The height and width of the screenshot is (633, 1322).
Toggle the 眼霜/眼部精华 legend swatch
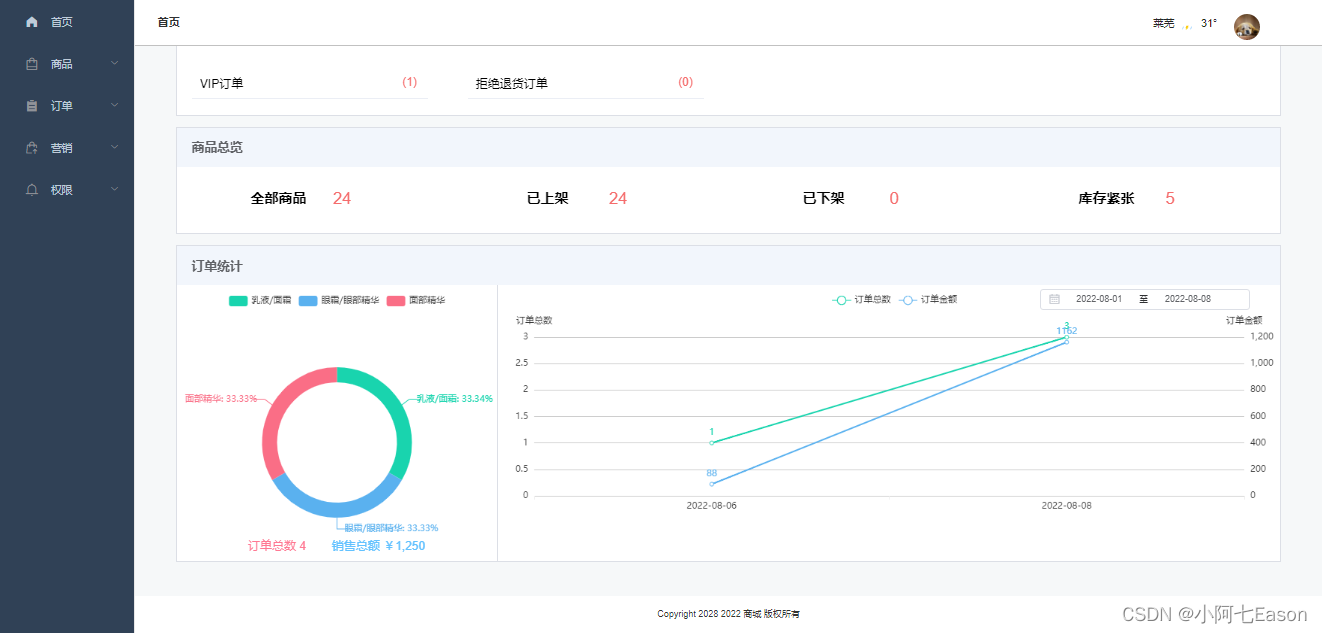[308, 300]
